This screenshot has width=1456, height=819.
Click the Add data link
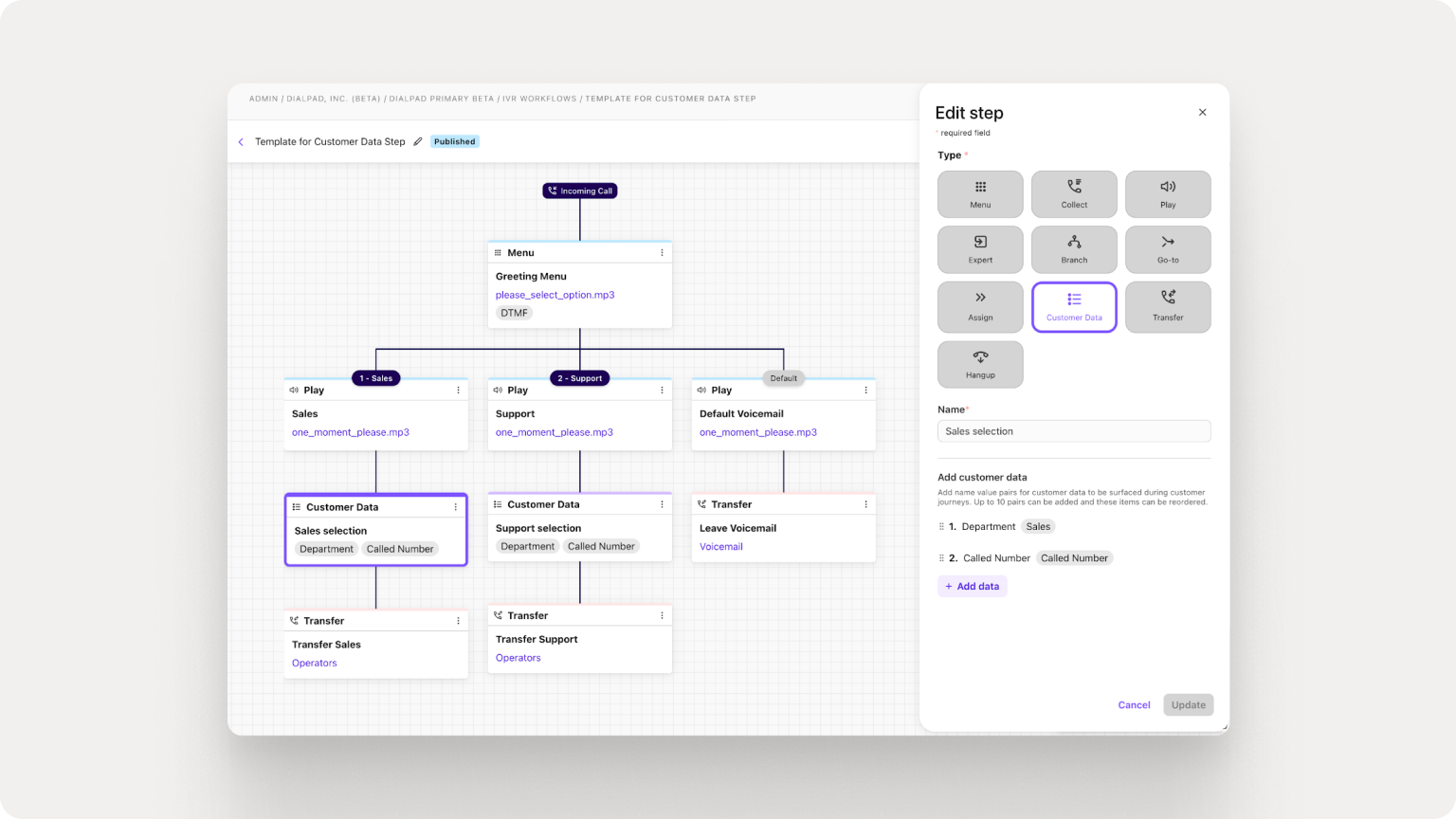click(x=973, y=586)
